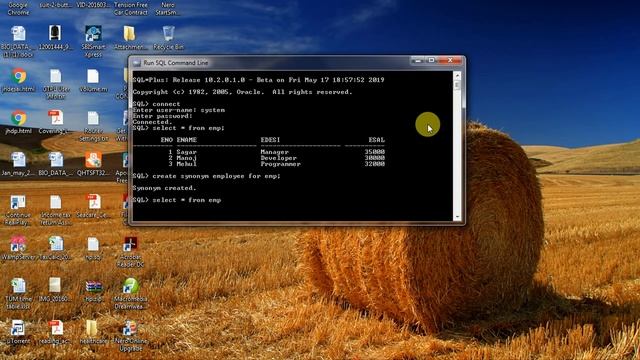Click the 'select * from emp' prompt at the bottom

[177, 200]
